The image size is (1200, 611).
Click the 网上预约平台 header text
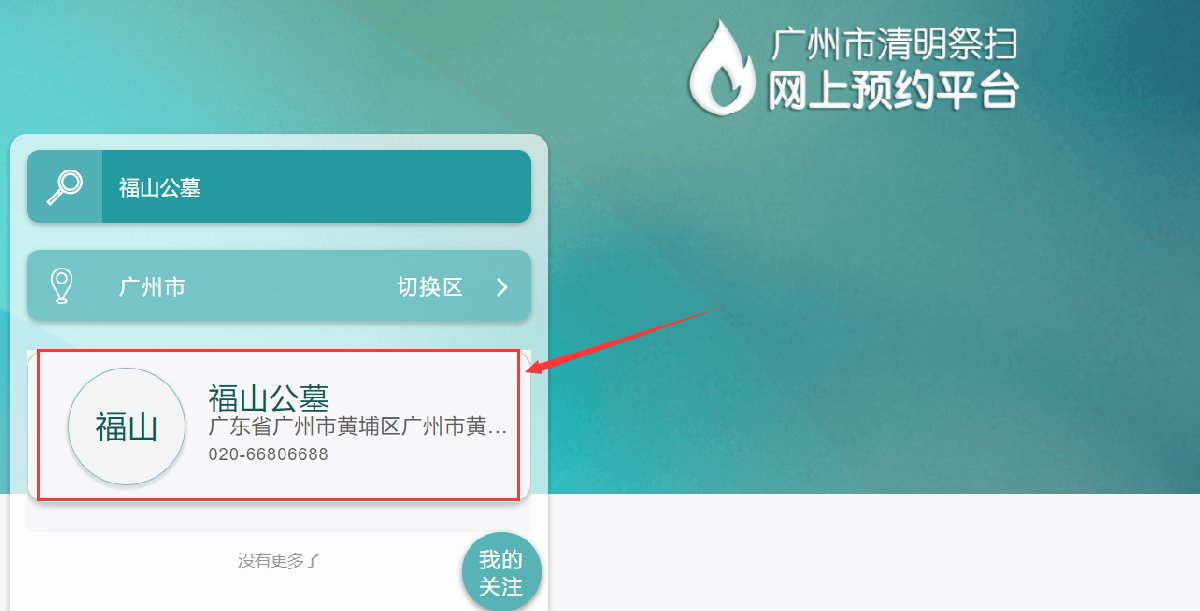(893, 91)
